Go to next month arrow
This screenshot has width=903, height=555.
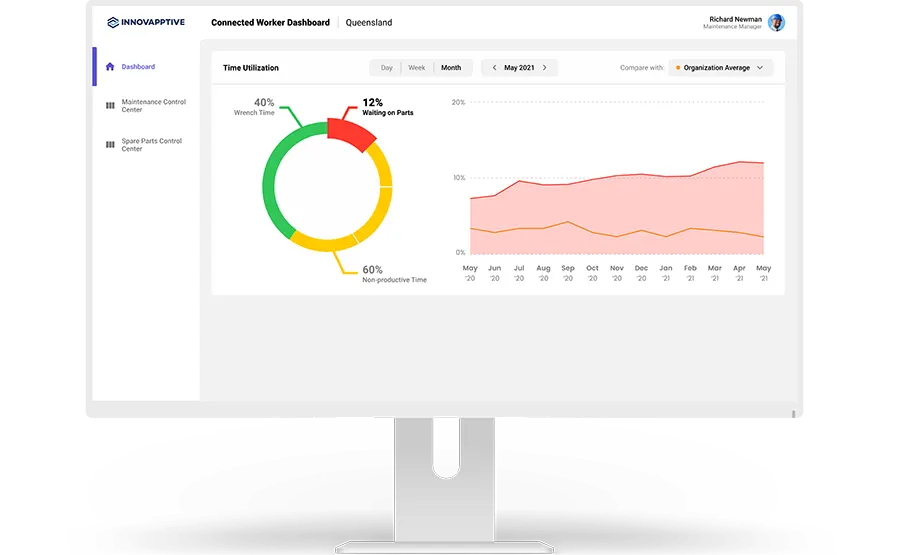(545, 68)
